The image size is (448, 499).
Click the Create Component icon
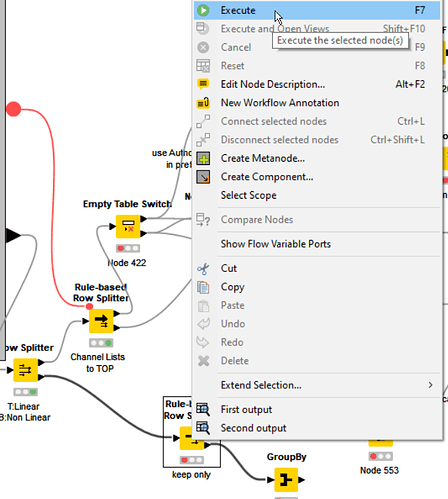(x=203, y=177)
